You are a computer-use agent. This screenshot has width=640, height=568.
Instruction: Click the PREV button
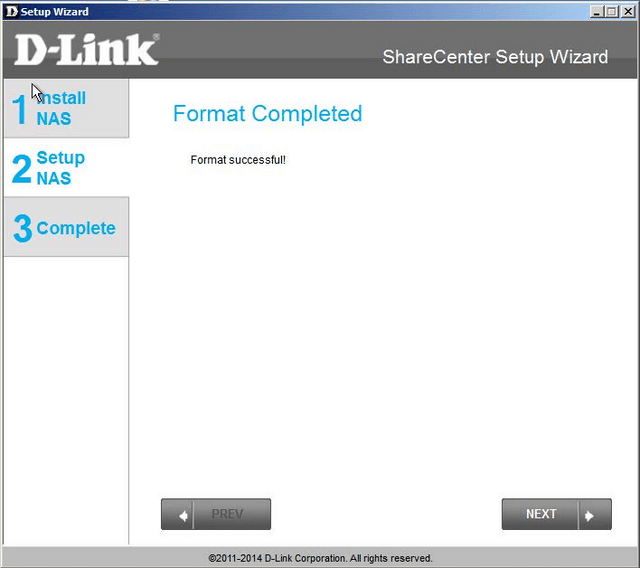pyautogui.click(x=216, y=514)
